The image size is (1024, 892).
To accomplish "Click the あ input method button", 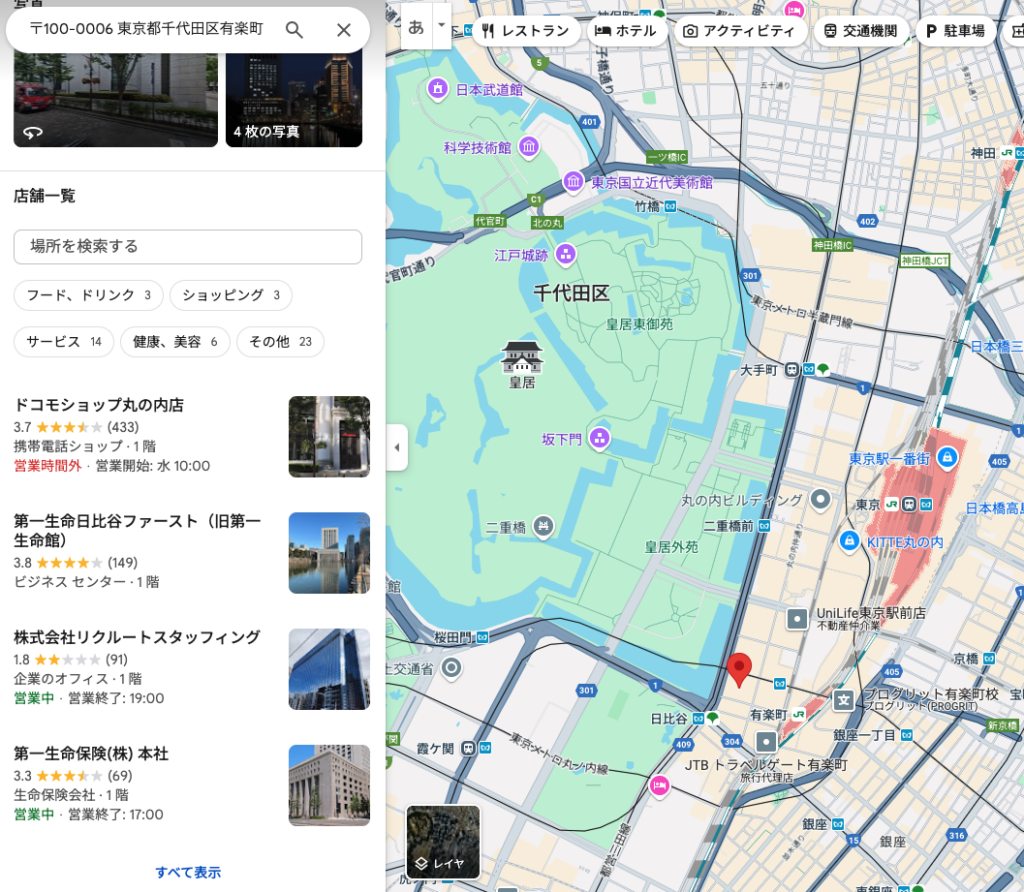I will (x=417, y=28).
